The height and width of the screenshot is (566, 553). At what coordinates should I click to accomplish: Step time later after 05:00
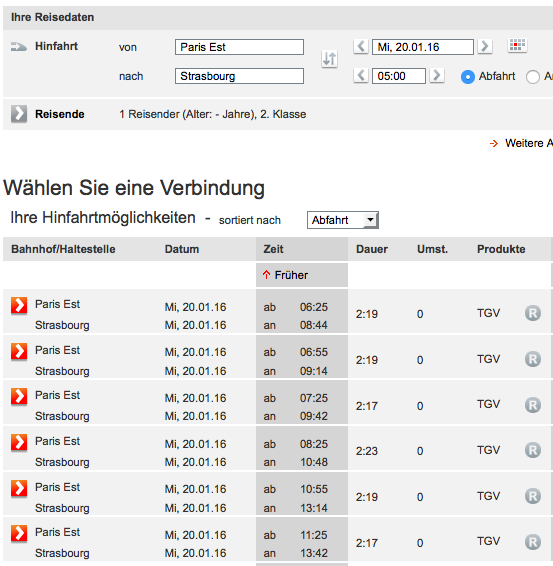pyautogui.click(x=437, y=76)
